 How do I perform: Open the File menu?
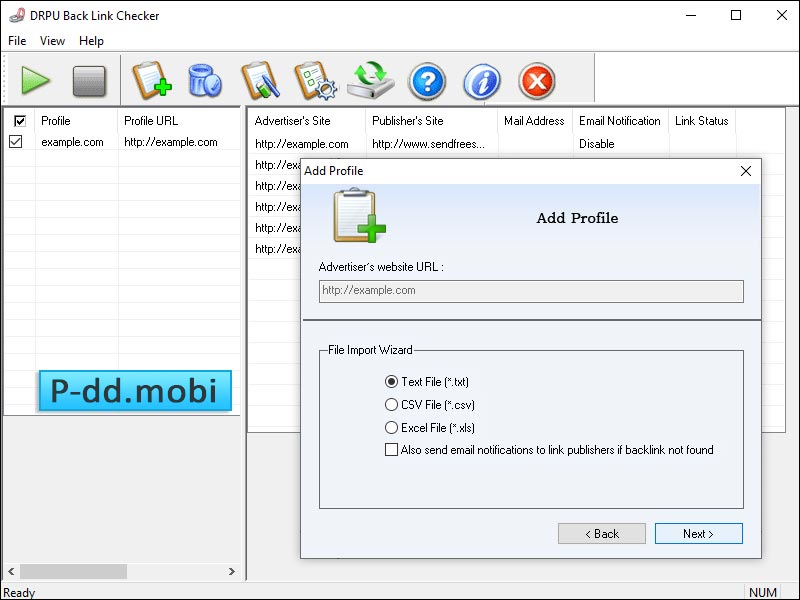tap(17, 41)
